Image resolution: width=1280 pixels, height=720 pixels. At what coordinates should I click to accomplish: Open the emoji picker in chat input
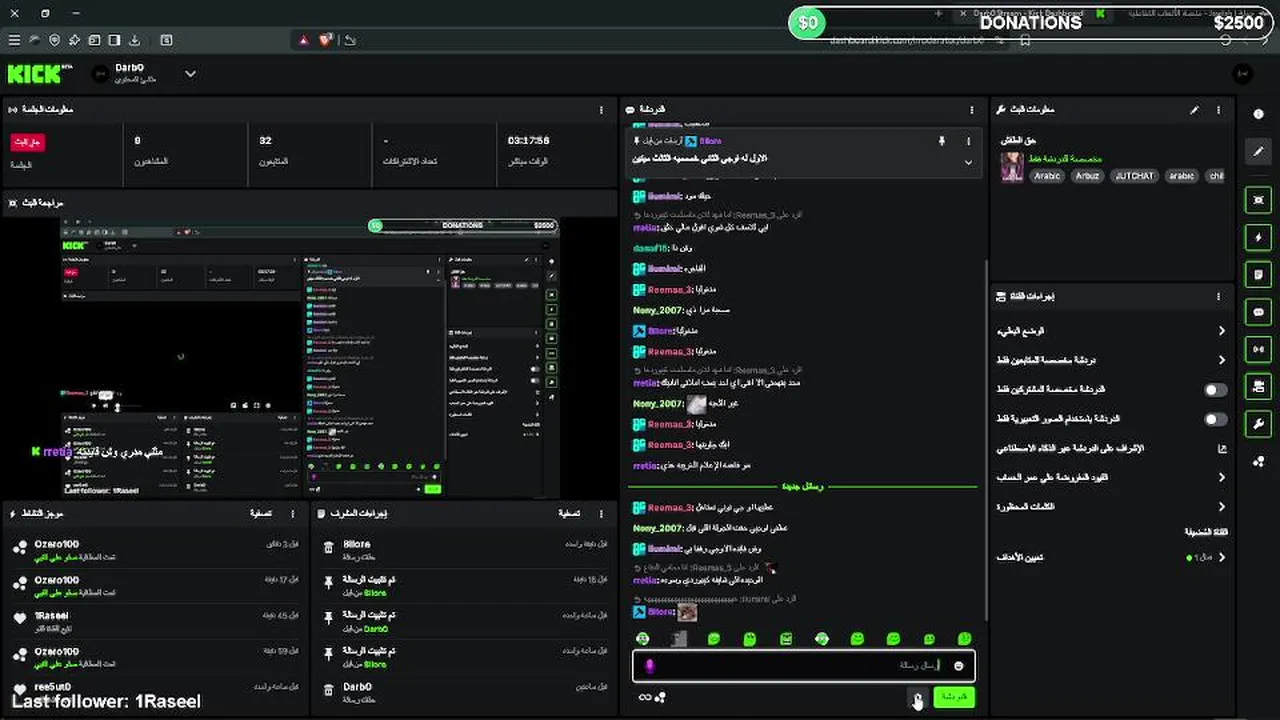(958, 666)
